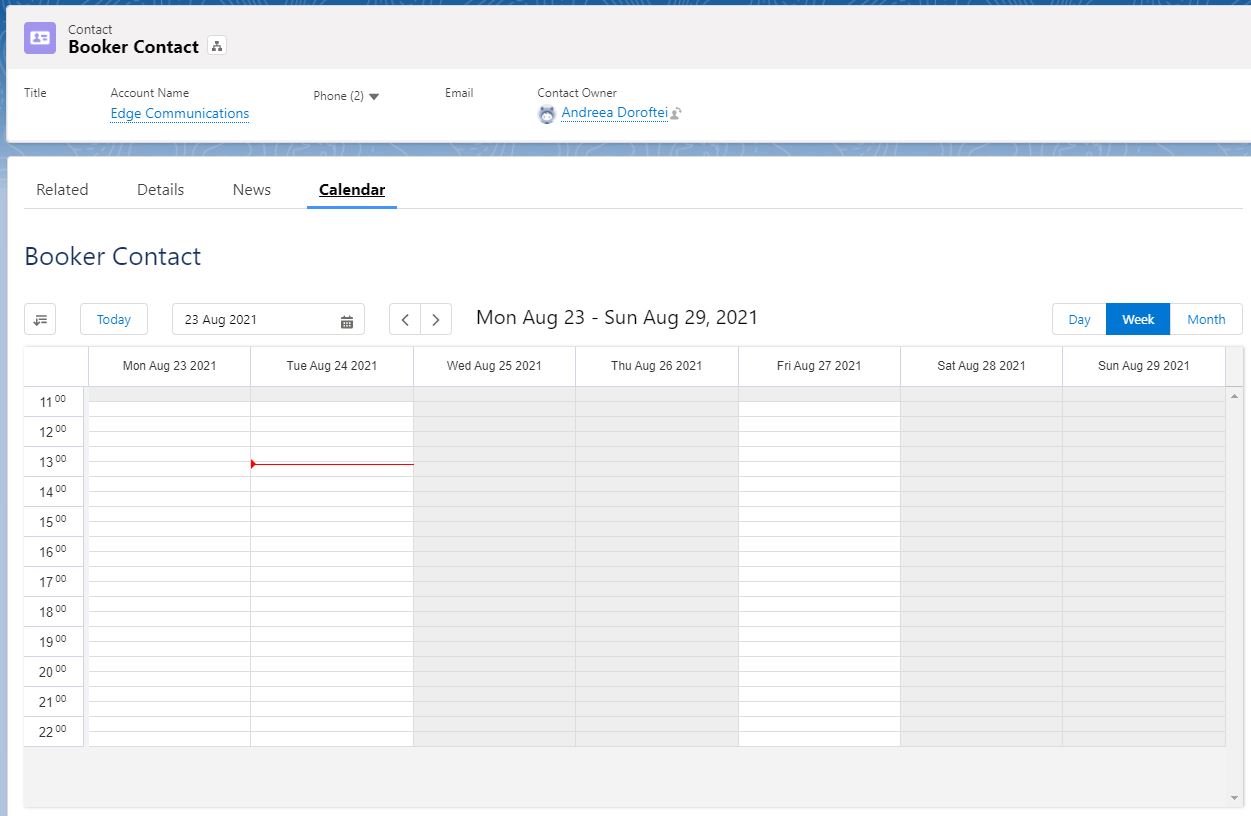Open the date picker calendar icon
The image size is (1251, 816).
pos(347,321)
